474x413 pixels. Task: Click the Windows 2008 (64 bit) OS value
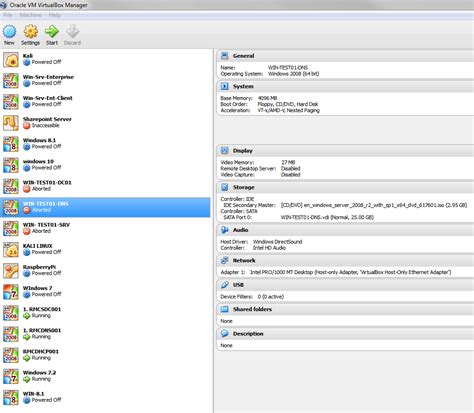(x=293, y=74)
